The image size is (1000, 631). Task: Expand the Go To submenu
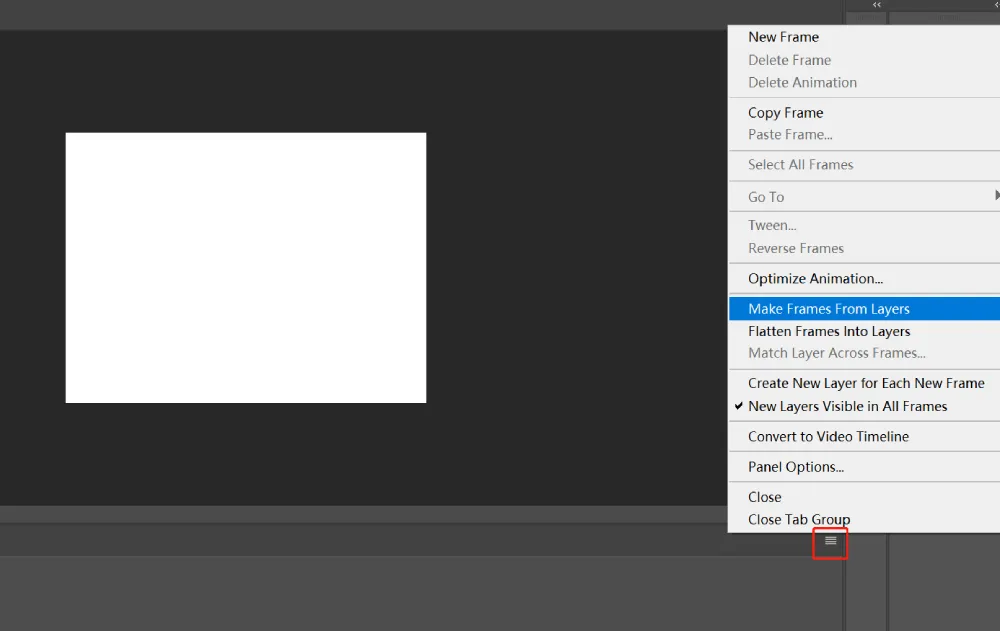[x=766, y=197]
